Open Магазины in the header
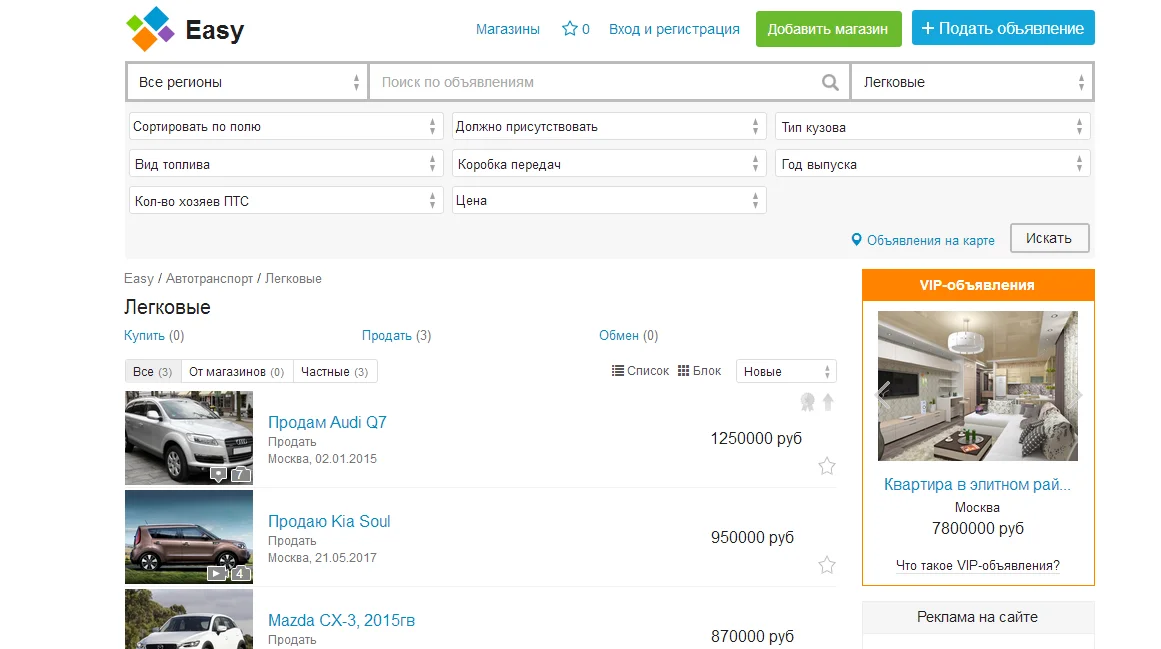1161x649 pixels. tap(508, 29)
